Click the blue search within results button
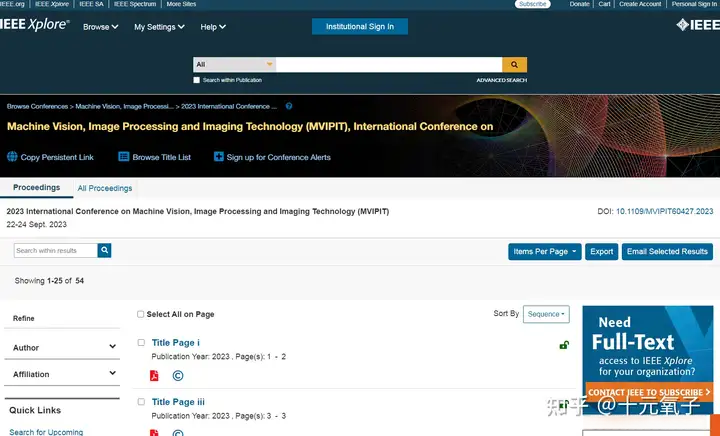The height and width of the screenshot is (436, 720). pyautogui.click(x=104, y=250)
